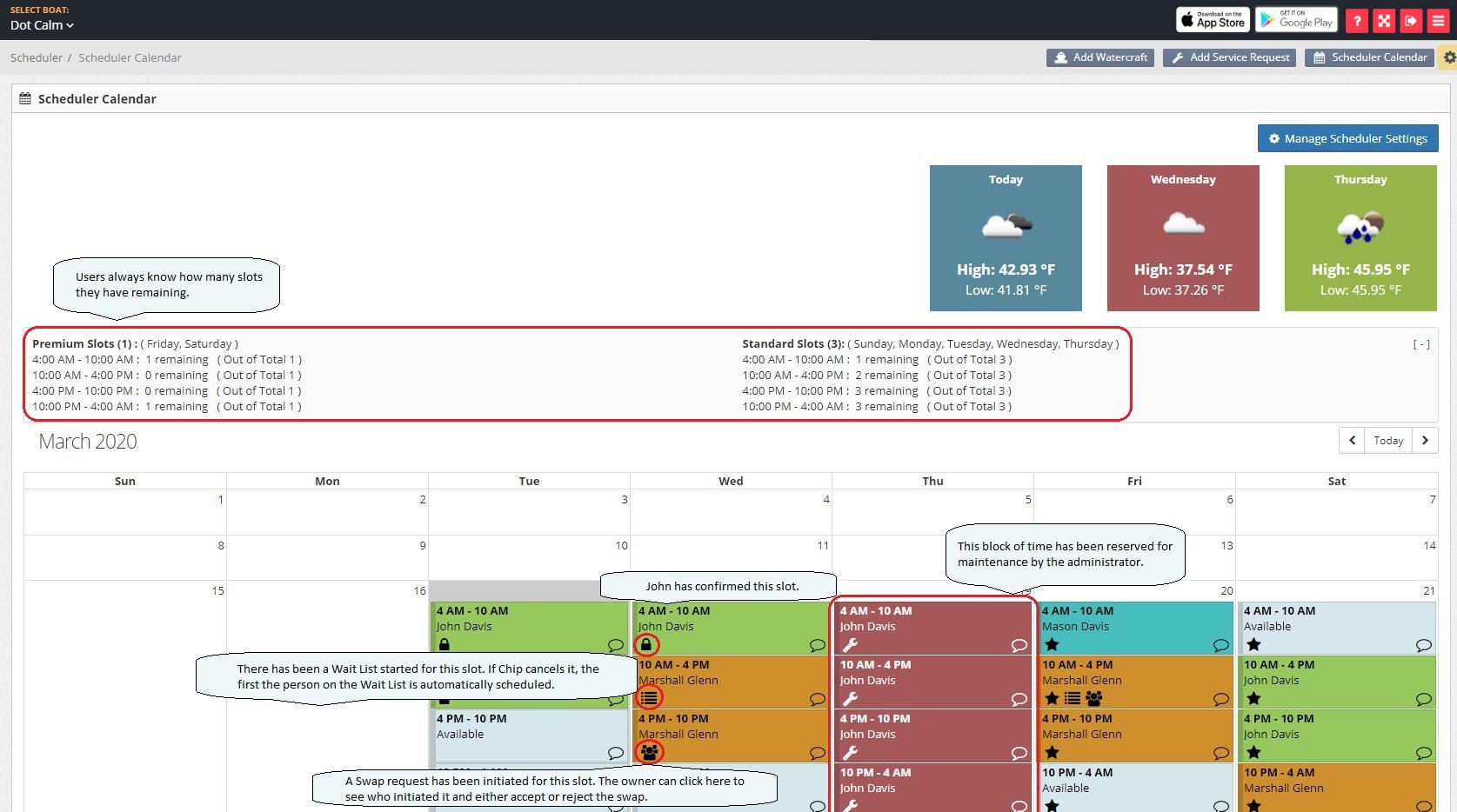This screenshot has width=1457, height=812.
Task: Click the yellow settings gear icon
Action: click(1448, 57)
